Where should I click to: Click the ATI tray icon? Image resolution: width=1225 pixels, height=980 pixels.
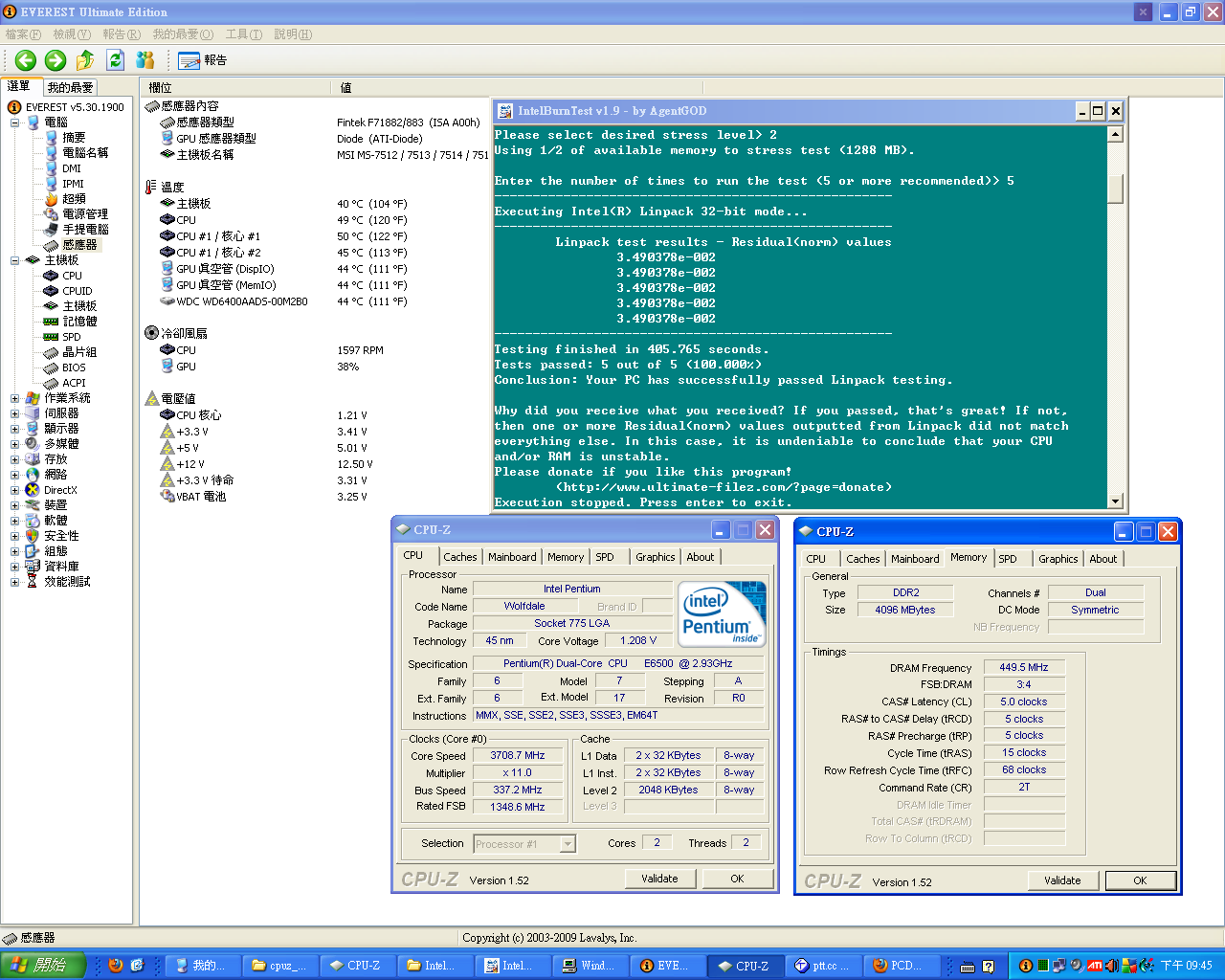click(x=1095, y=966)
